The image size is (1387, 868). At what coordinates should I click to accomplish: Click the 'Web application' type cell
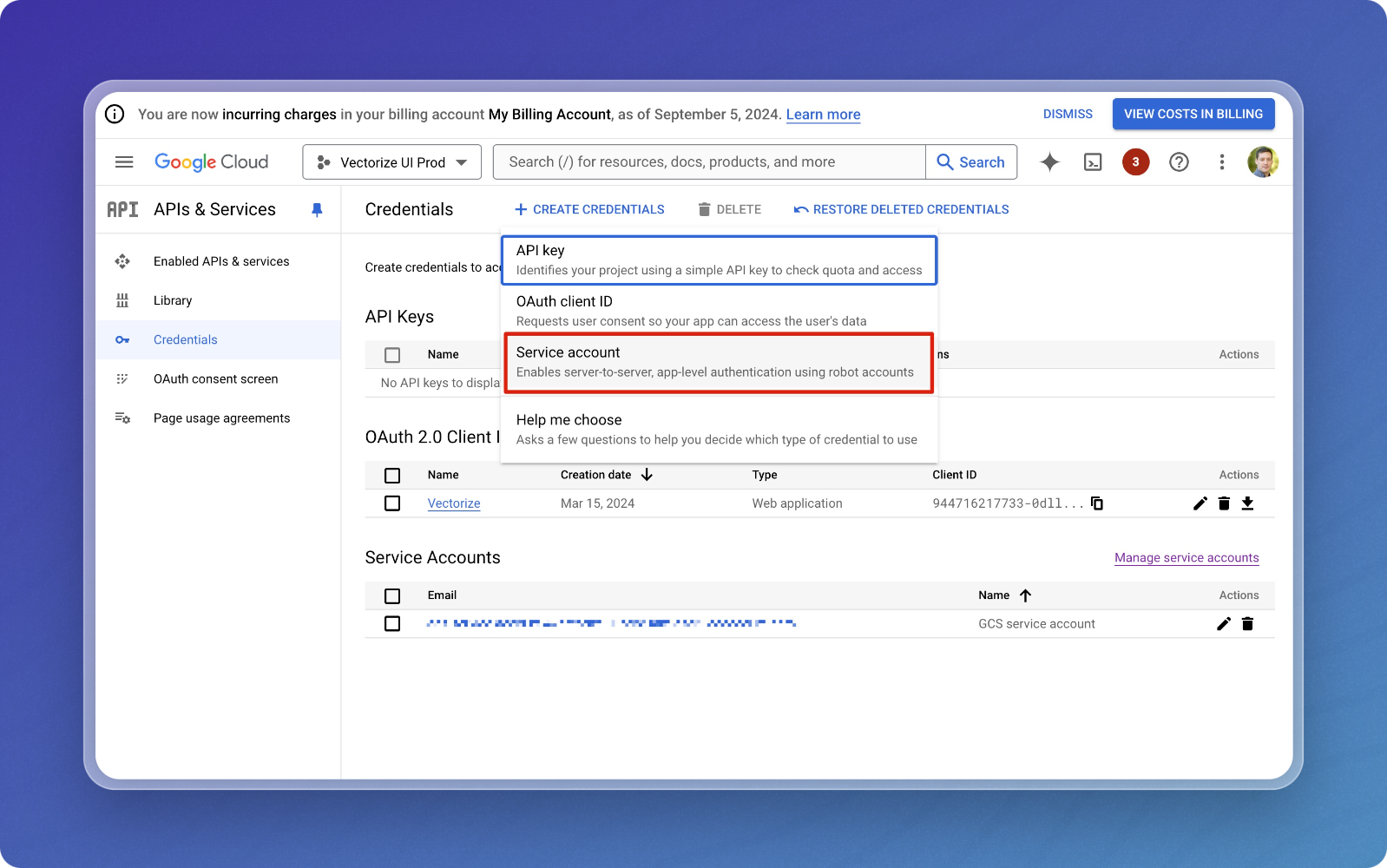[797, 503]
